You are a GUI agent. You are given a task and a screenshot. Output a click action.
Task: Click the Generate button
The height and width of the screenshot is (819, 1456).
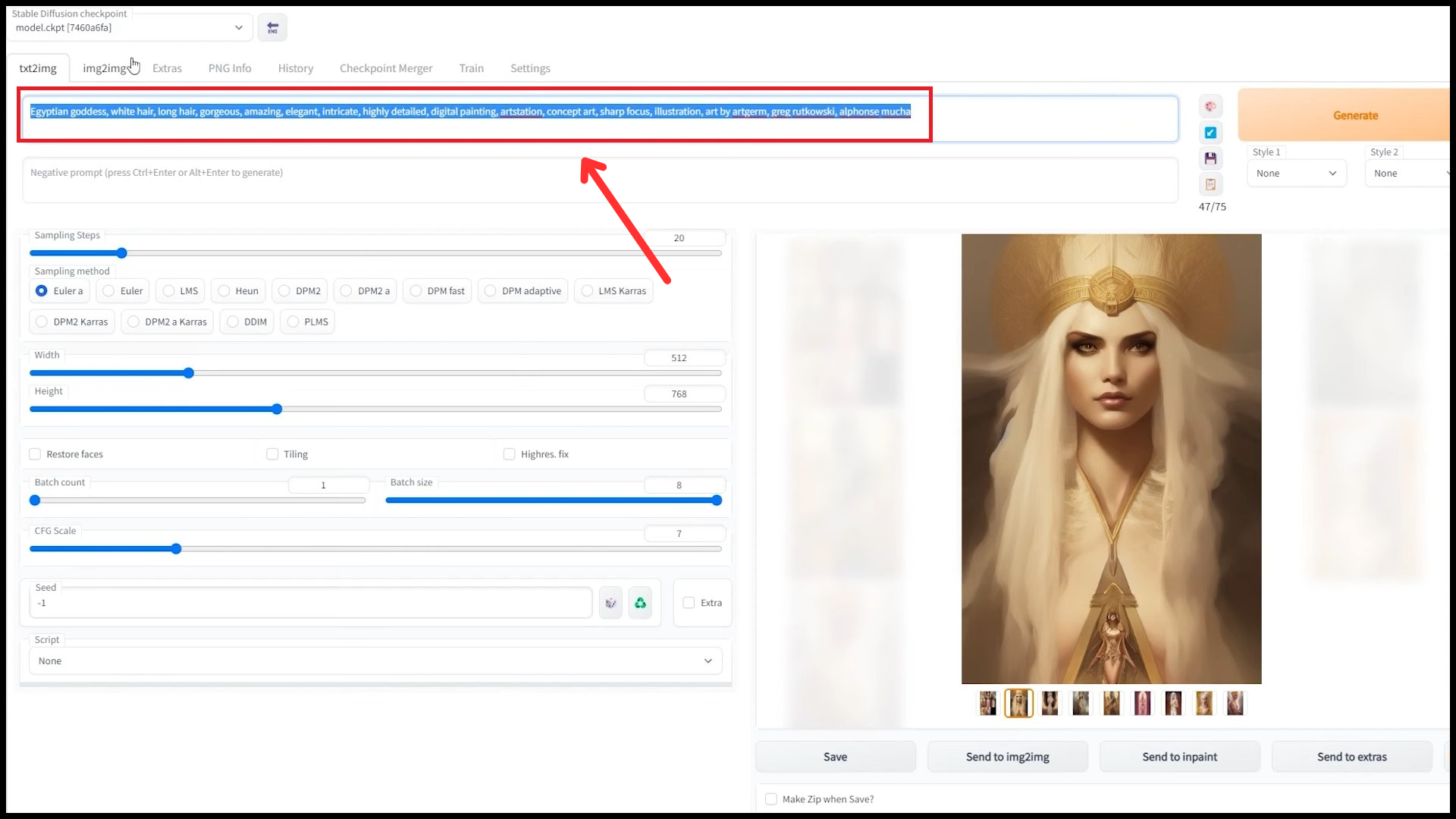point(1357,115)
